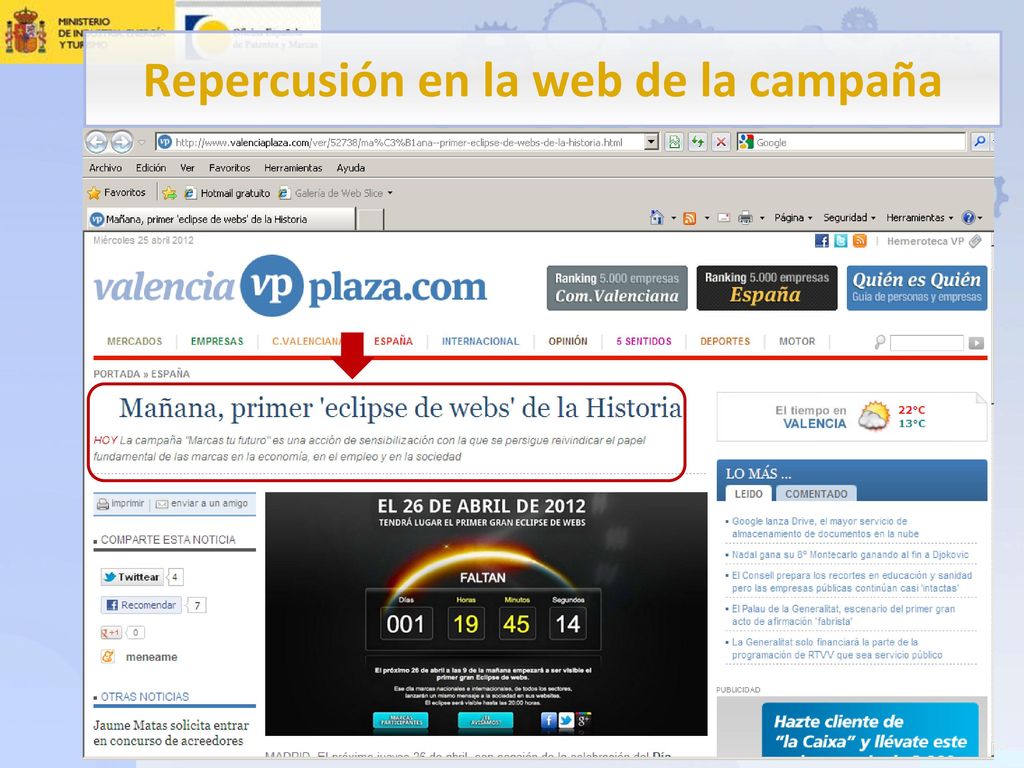Select the Mañana, primer 'eclipse de webs' tab

click(x=221, y=219)
